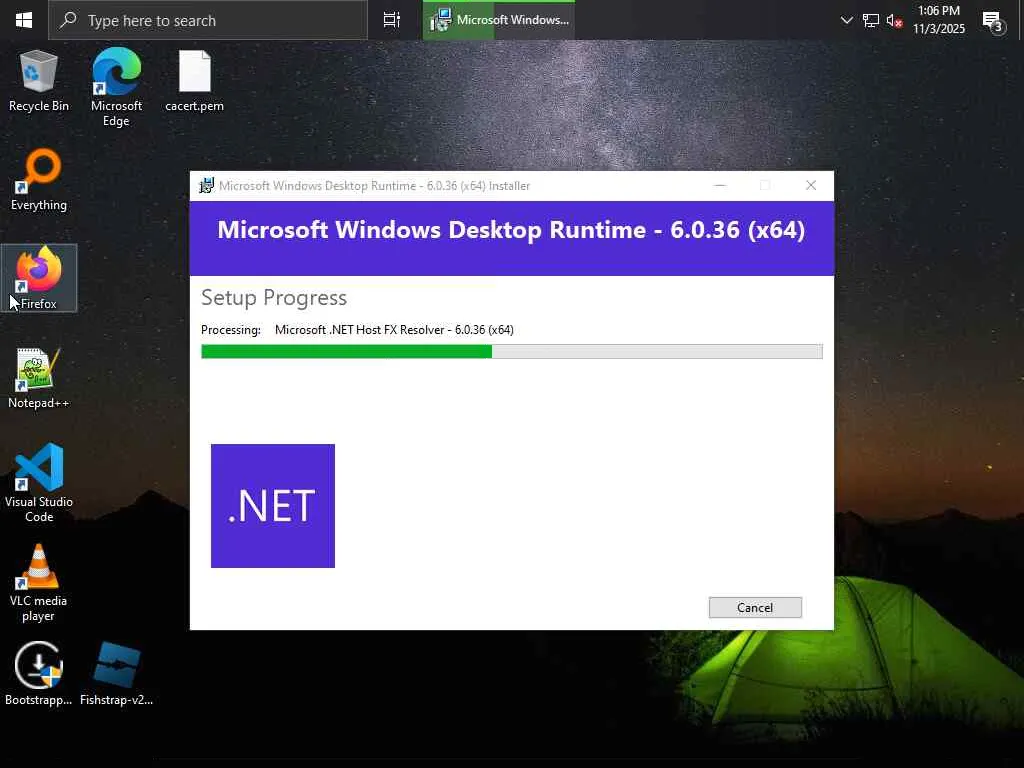1024x768 pixels.
Task: Cancel the runtime installation
Action: [x=755, y=607]
